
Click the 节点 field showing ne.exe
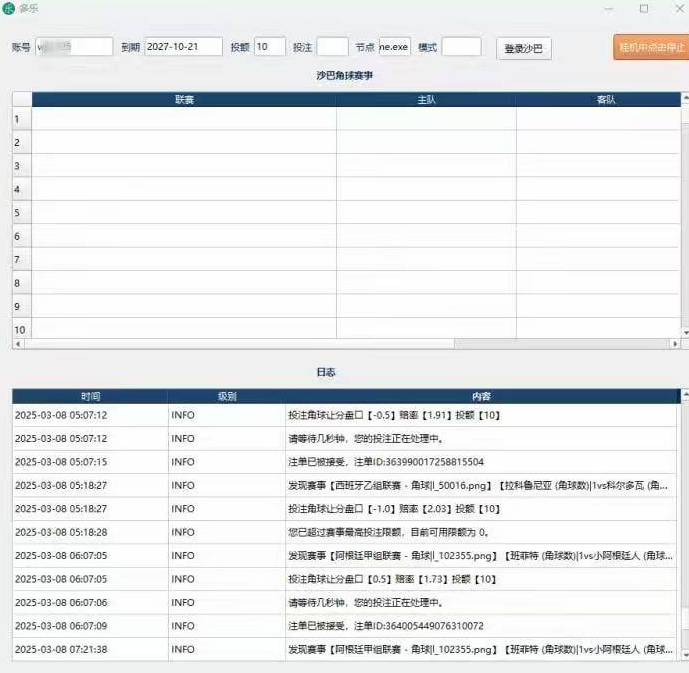pyautogui.click(x=394, y=47)
